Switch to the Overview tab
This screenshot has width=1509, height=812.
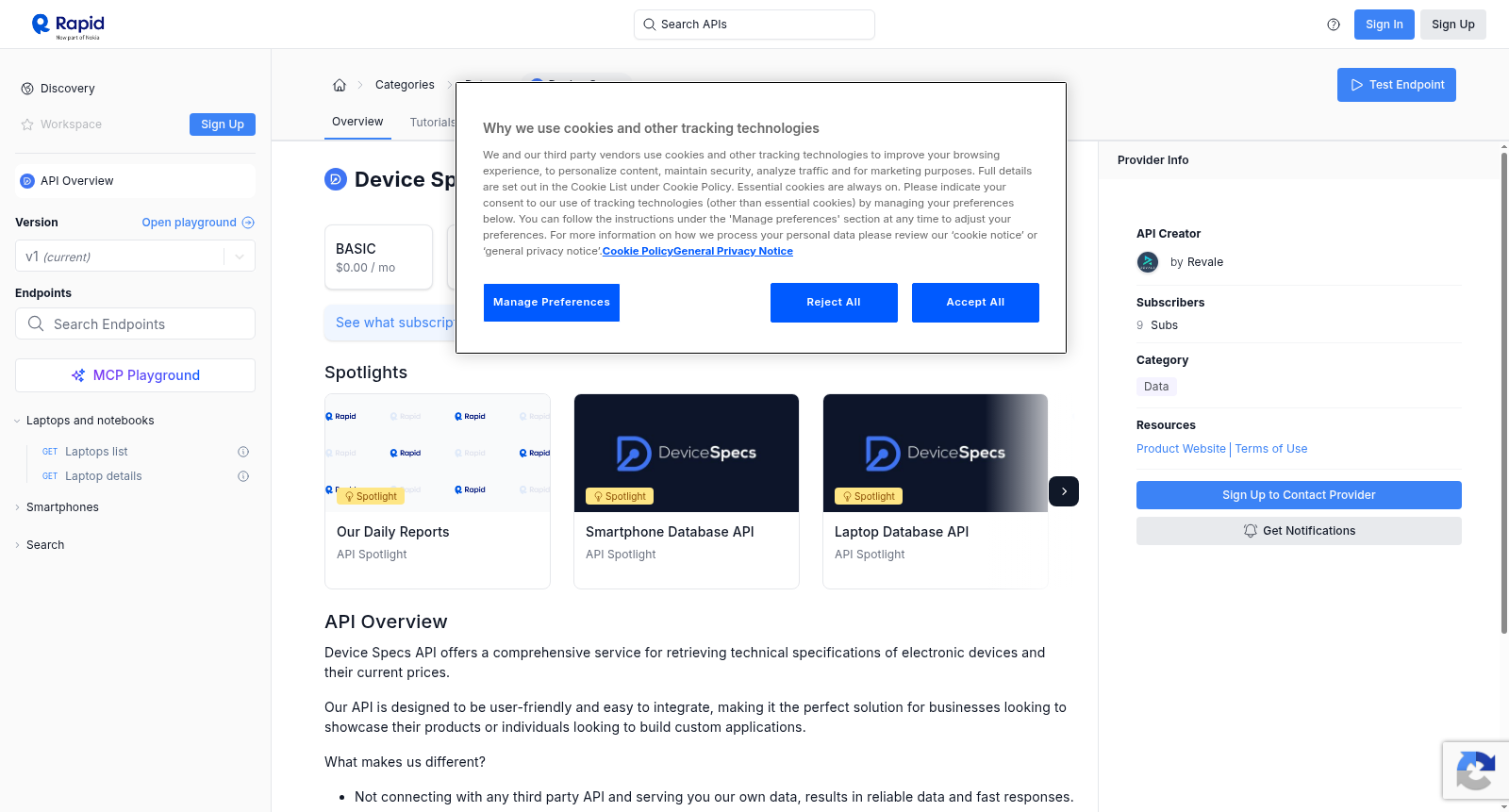(x=357, y=122)
